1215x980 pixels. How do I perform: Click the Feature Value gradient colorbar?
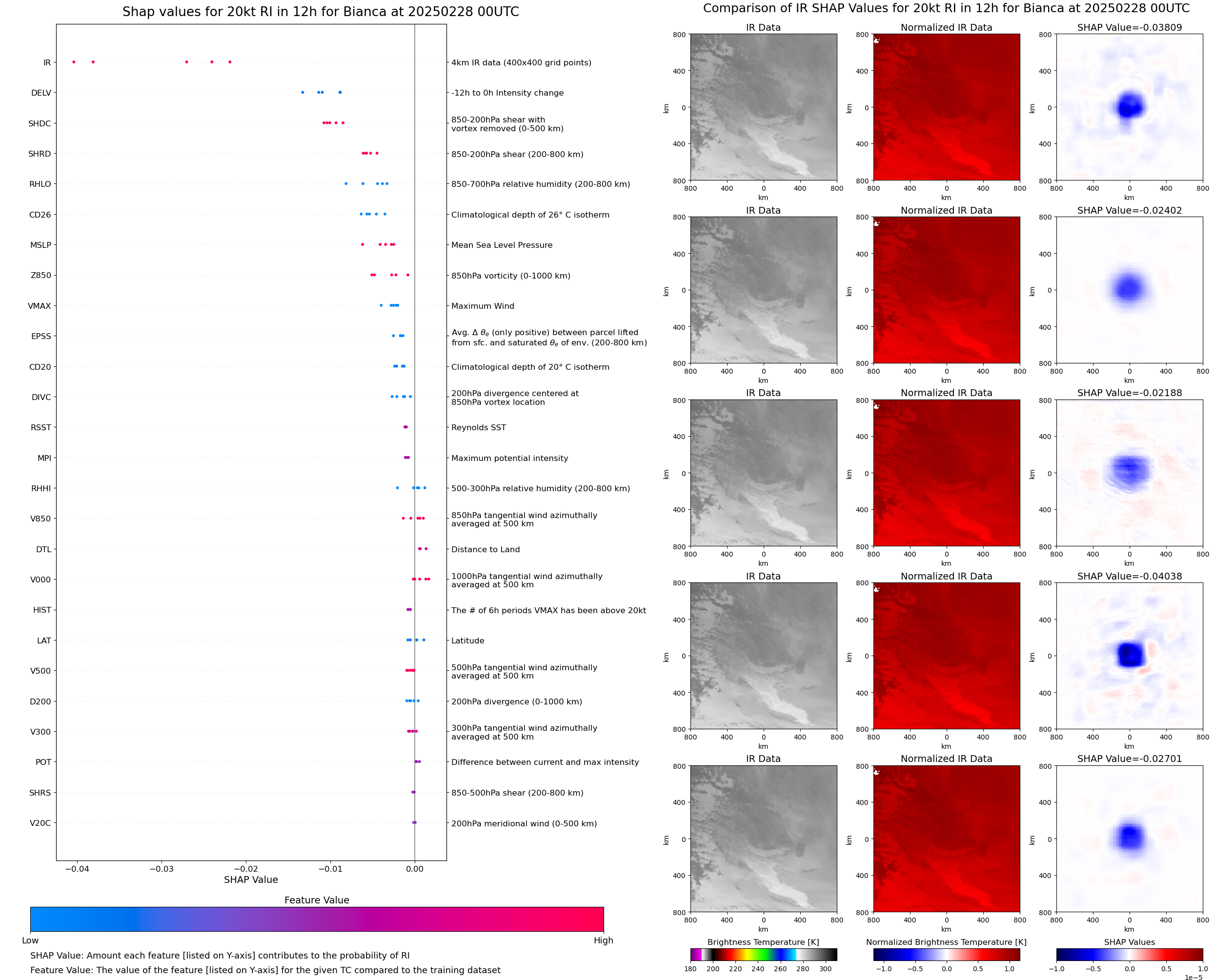[x=317, y=919]
